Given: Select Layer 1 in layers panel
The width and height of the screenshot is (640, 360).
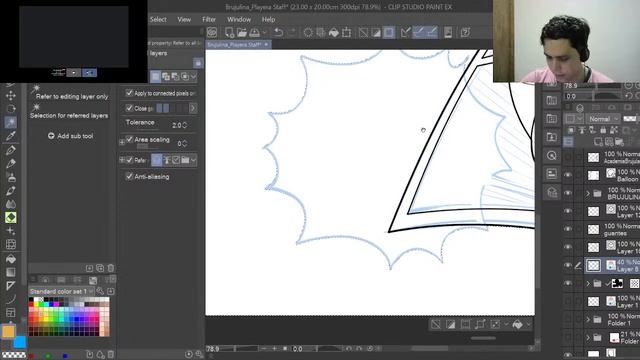Looking at the screenshot, I should [x=612, y=302].
